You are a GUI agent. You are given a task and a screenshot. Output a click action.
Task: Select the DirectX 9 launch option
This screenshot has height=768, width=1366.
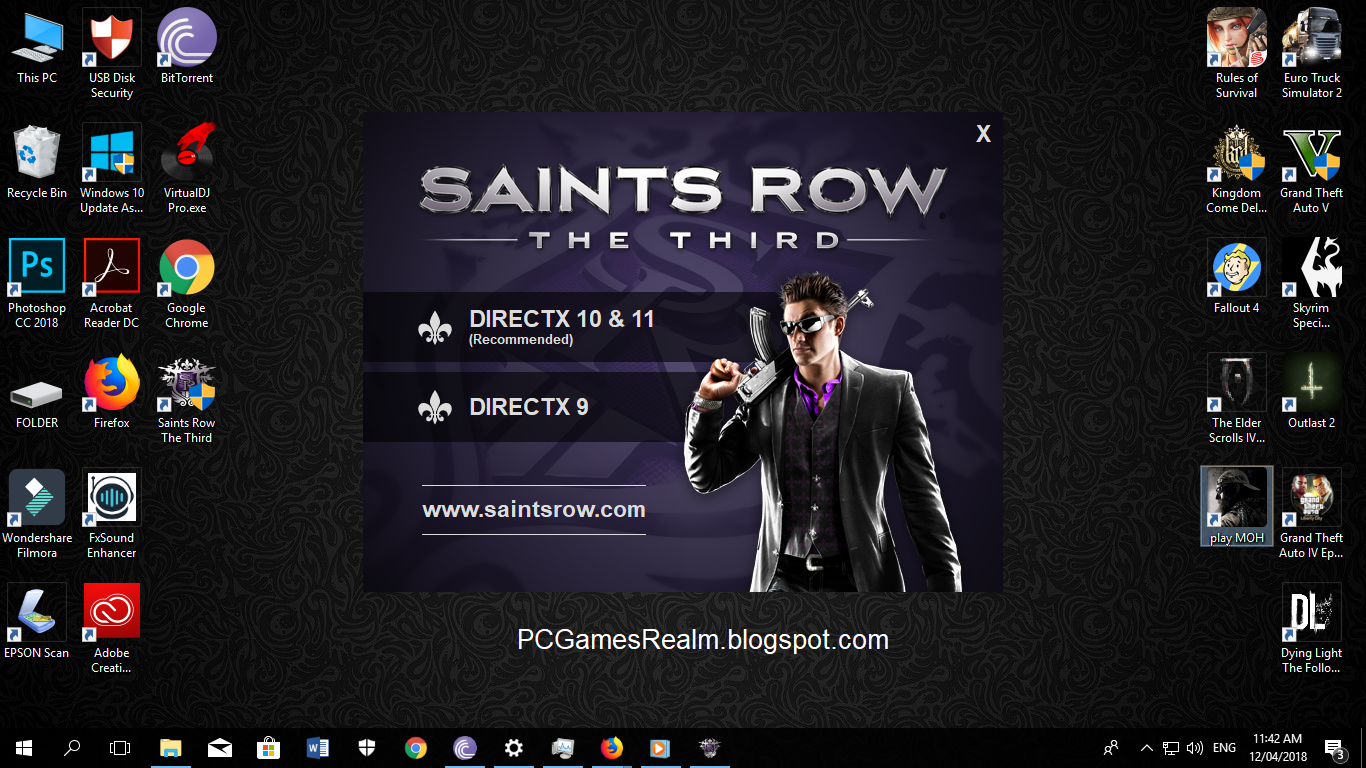click(530, 407)
